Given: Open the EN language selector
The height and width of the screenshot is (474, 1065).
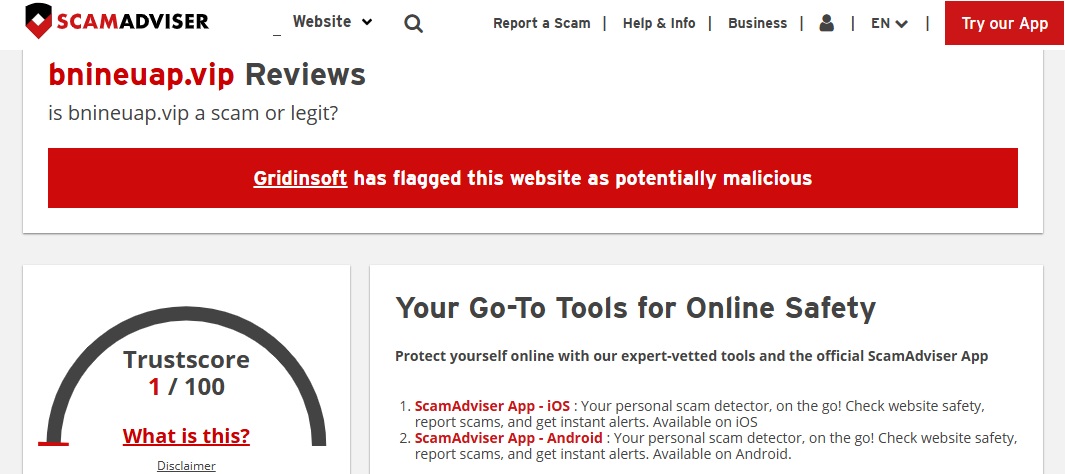Looking at the screenshot, I should point(889,23).
